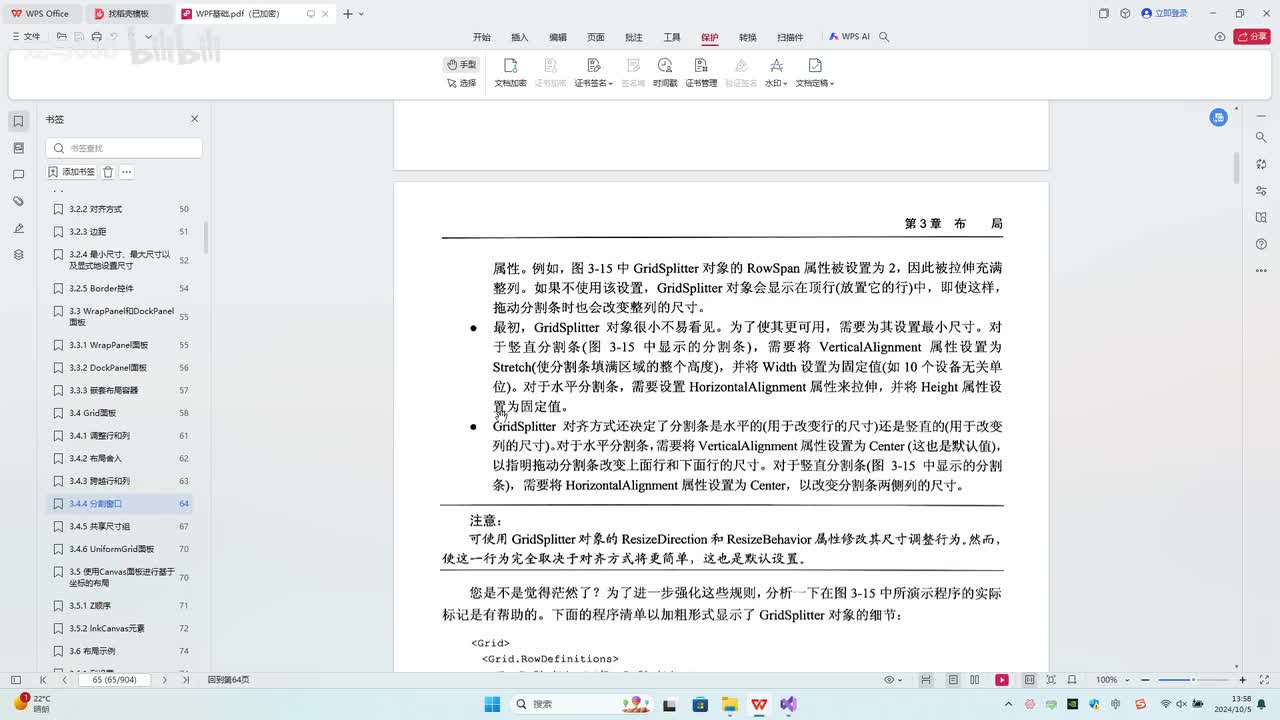Open the signature sidebar panel icon

pyautogui.click(x=18, y=228)
